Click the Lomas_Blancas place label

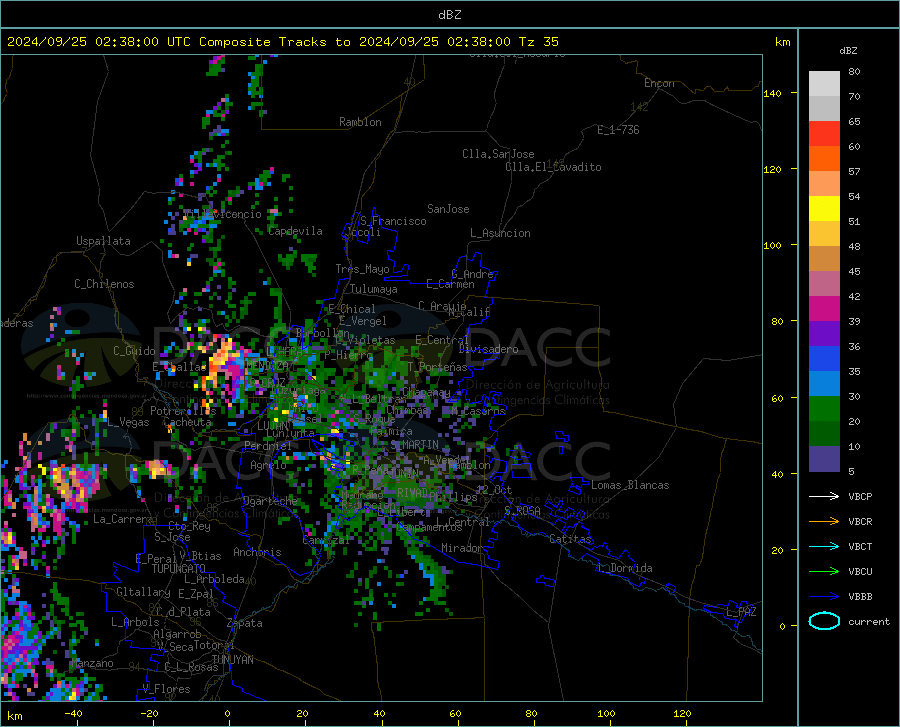[630, 485]
